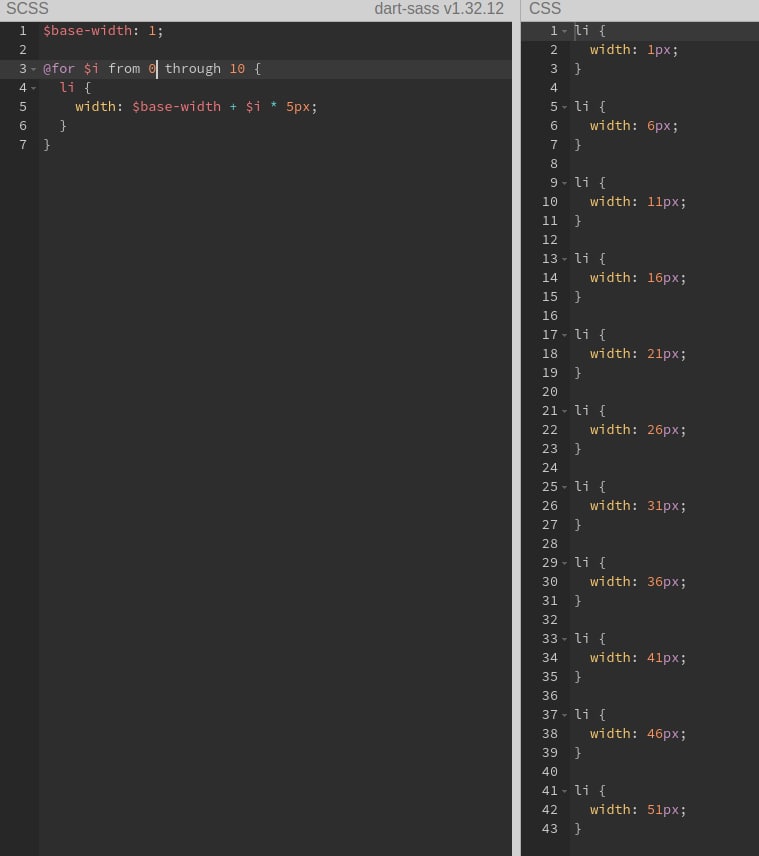The image size is (759, 856).
Task: Collapse the fold arrow on CSS line 9
Action: click(565, 183)
